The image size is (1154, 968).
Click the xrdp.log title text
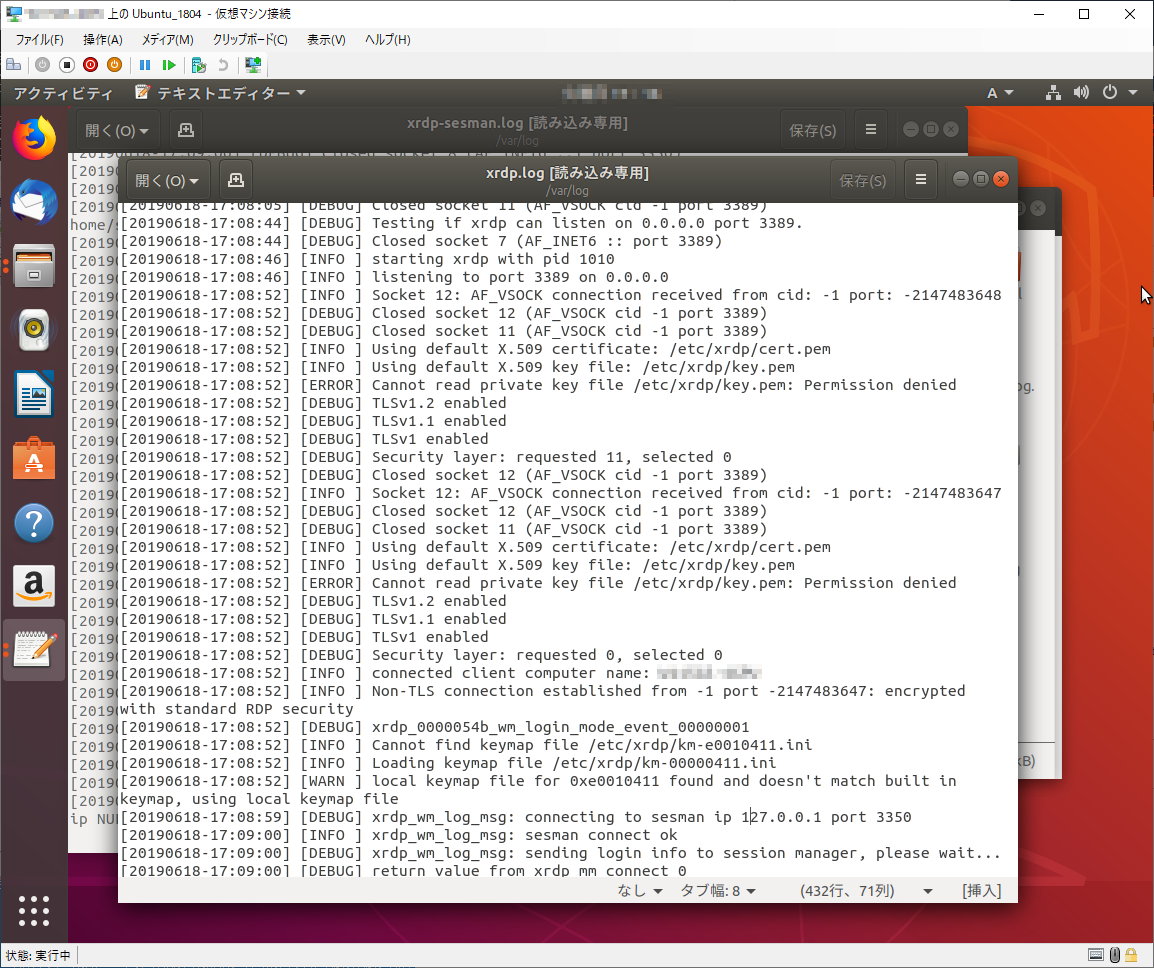[567, 173]
